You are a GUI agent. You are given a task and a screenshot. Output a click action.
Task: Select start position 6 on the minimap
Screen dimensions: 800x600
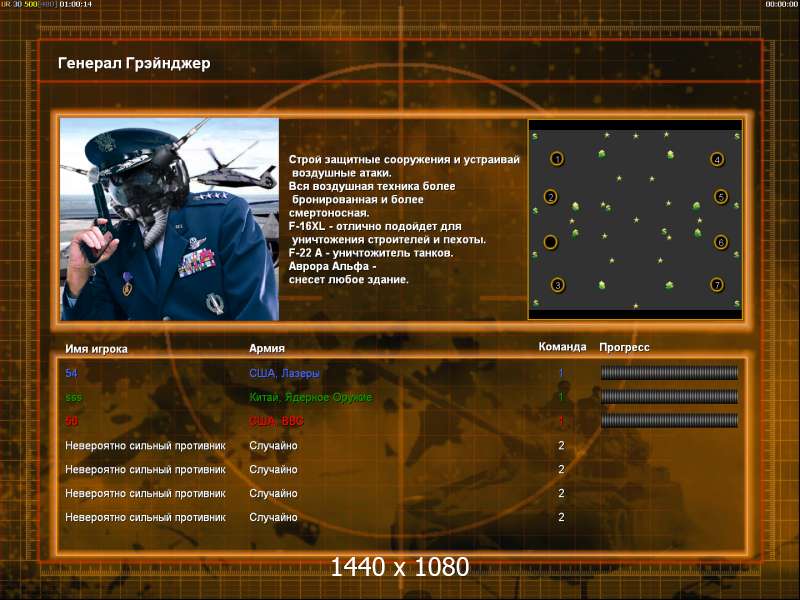click(721, 242)
